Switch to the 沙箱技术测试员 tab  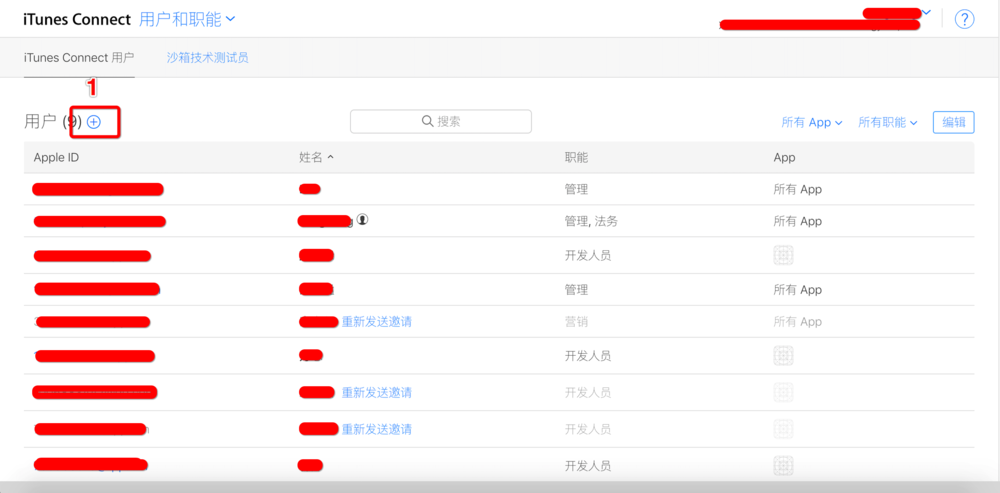[x=207, y=57]
